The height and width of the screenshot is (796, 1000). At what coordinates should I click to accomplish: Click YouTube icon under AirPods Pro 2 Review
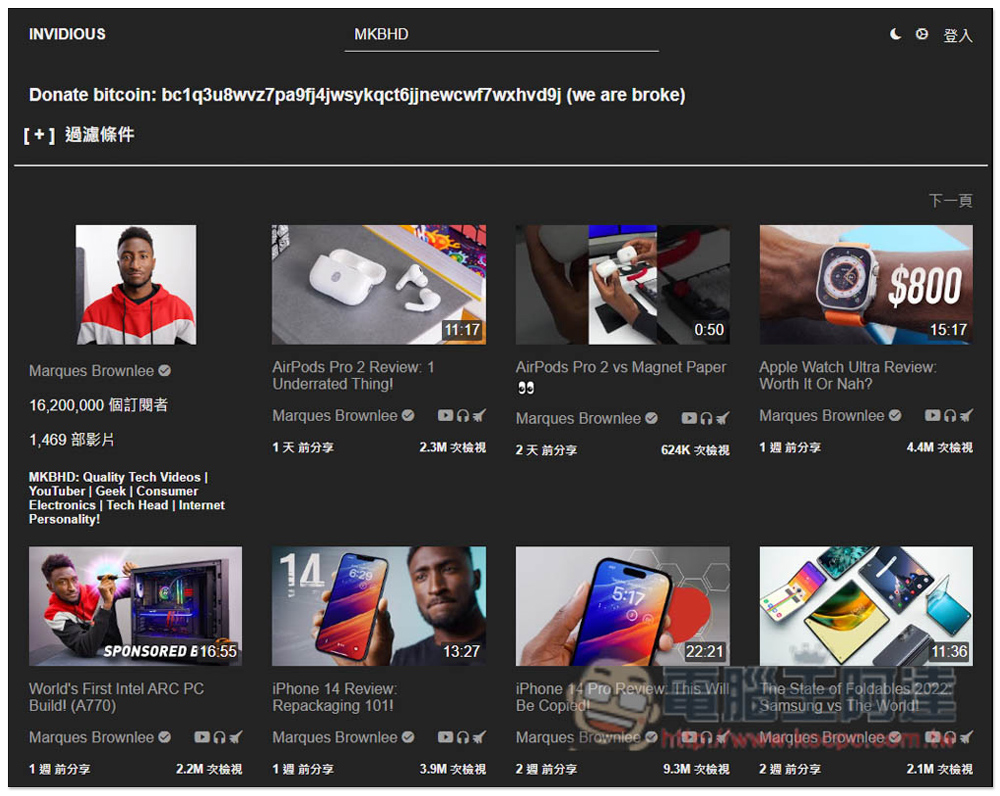point(445,416)
